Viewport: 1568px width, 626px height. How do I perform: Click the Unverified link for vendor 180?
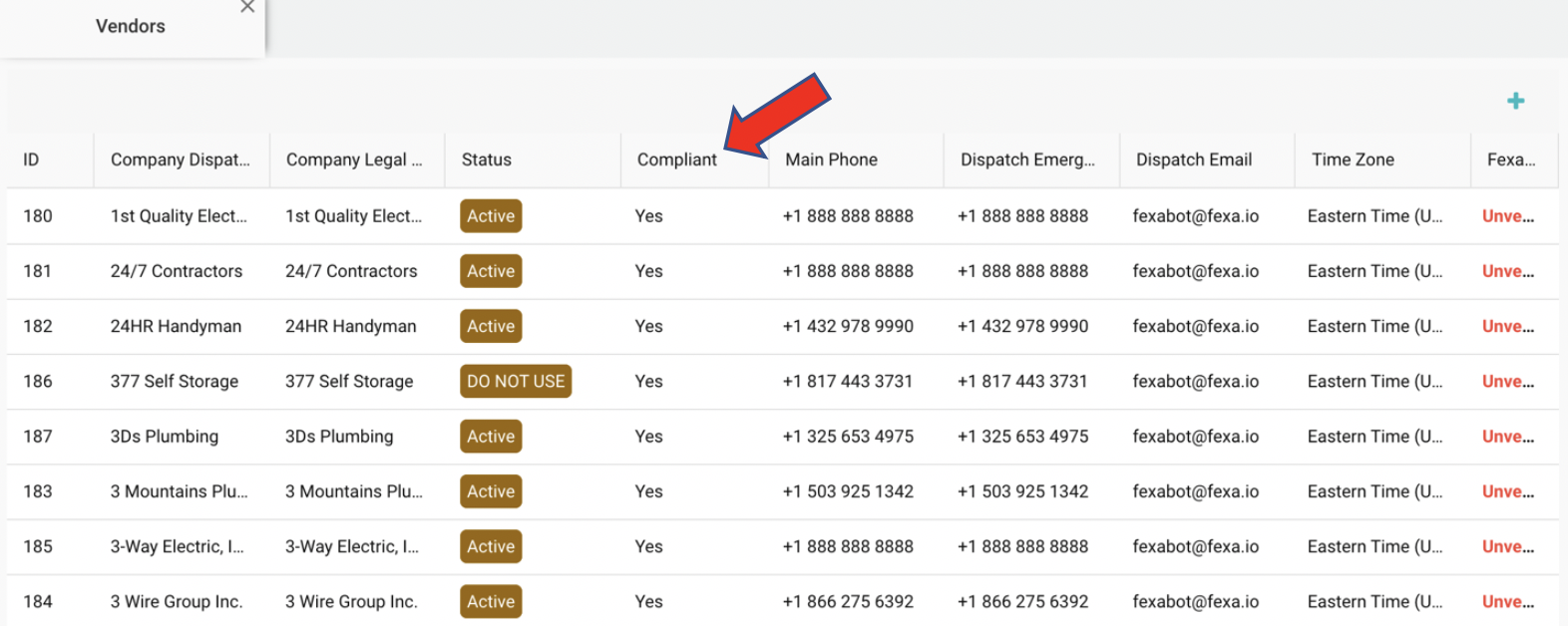tap(1507, 216)
